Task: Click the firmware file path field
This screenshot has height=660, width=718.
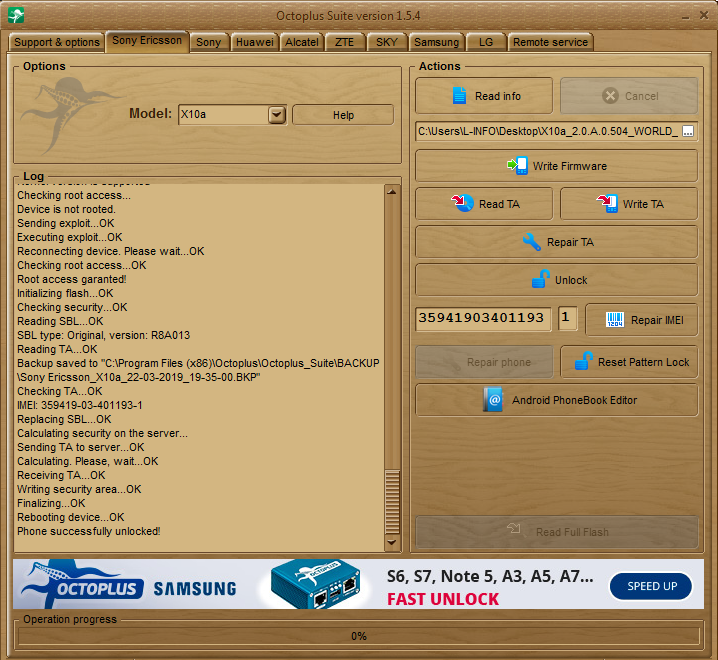Action: 549,131
